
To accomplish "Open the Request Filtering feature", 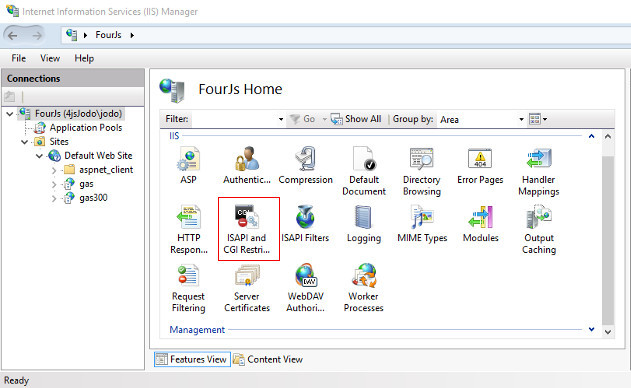I will (188, 288).
